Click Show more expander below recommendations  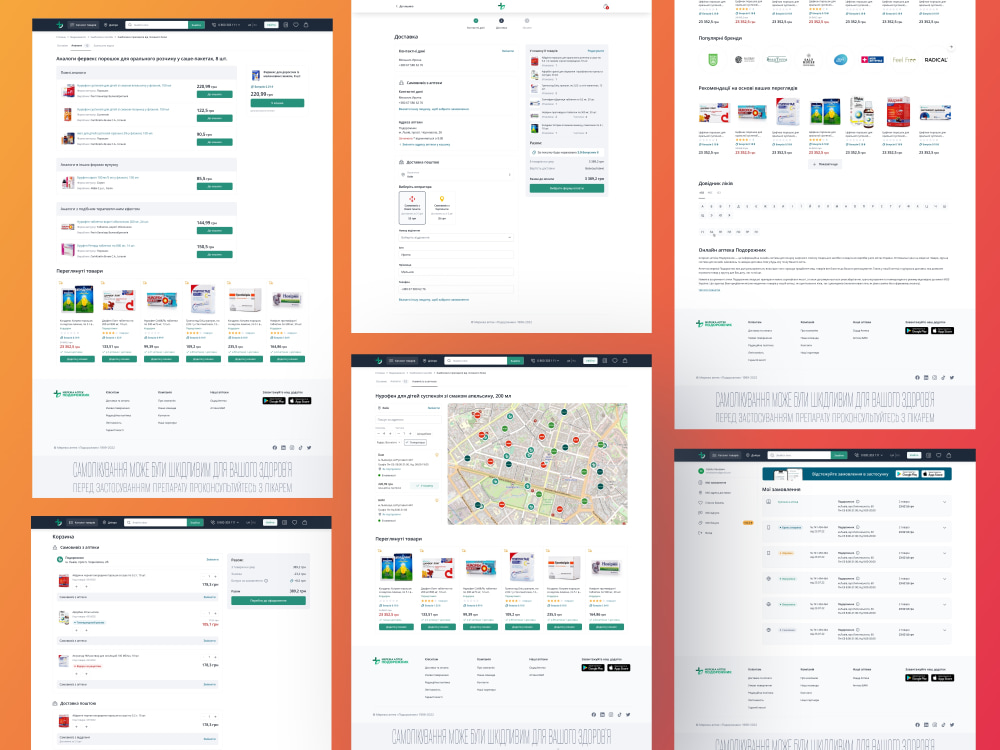click(825, 164)
